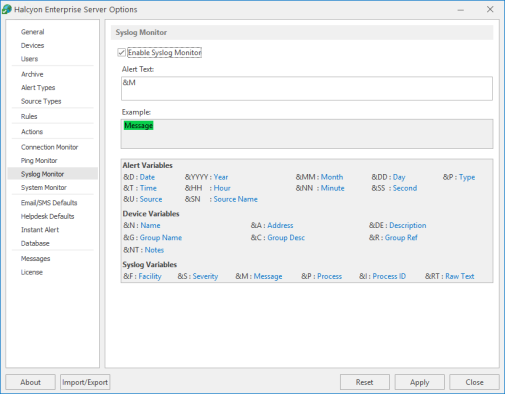505x394 pixels.
Task: Insert the &A Address variable
Action: click(x=280, y=225)
